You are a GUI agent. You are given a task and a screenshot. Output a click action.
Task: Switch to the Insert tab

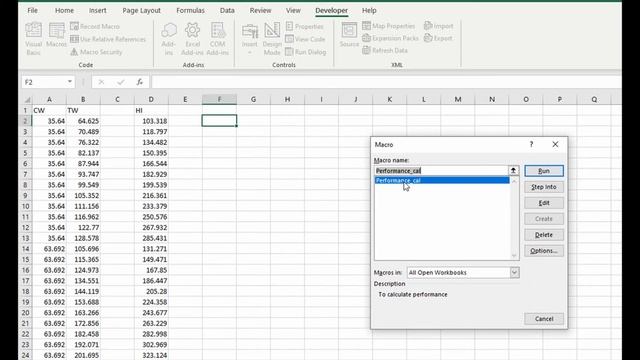pyautogui.click(x=98, y=10)
